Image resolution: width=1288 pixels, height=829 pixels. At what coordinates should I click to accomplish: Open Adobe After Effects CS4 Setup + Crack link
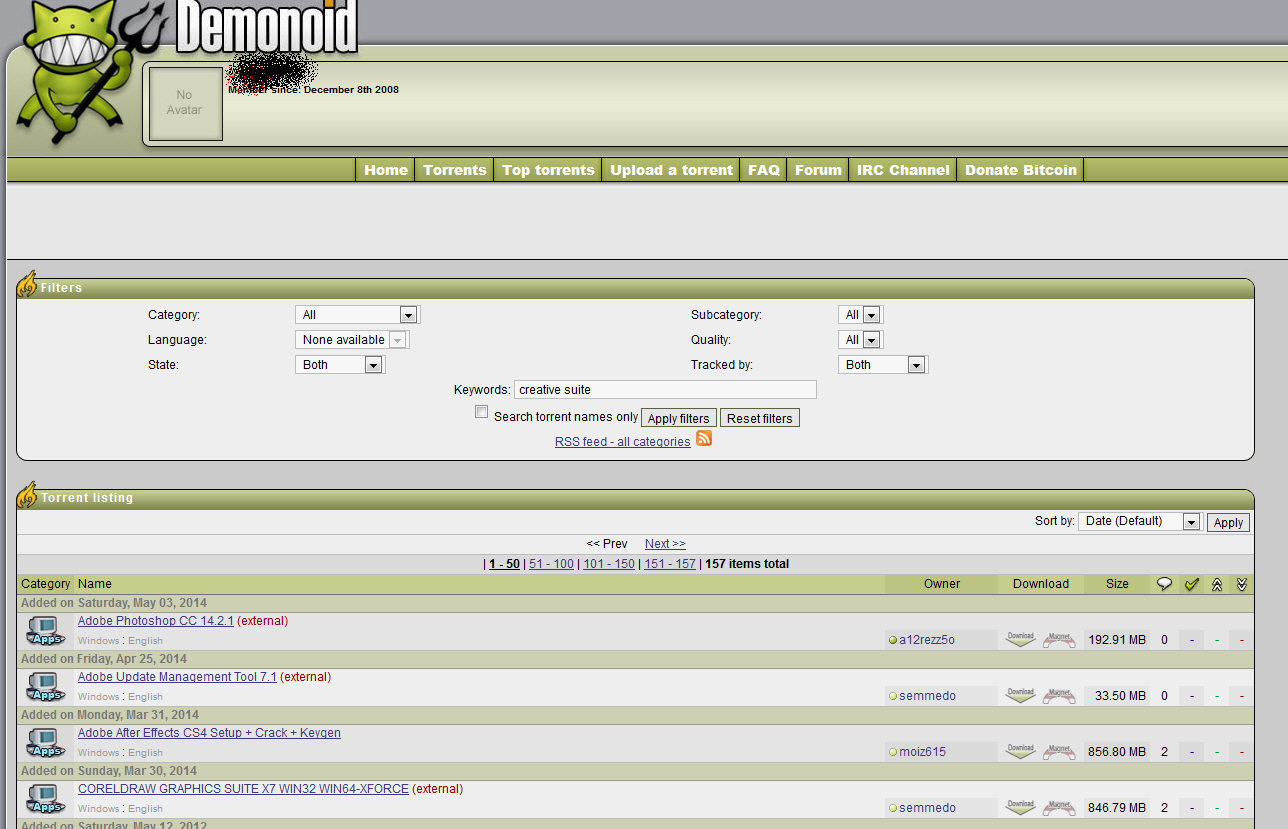pos(209,733)
